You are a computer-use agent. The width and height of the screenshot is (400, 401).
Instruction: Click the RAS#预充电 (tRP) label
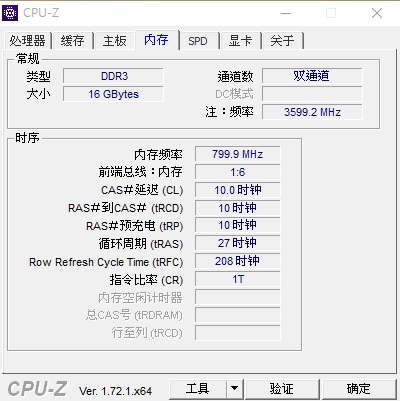[135, 226]
